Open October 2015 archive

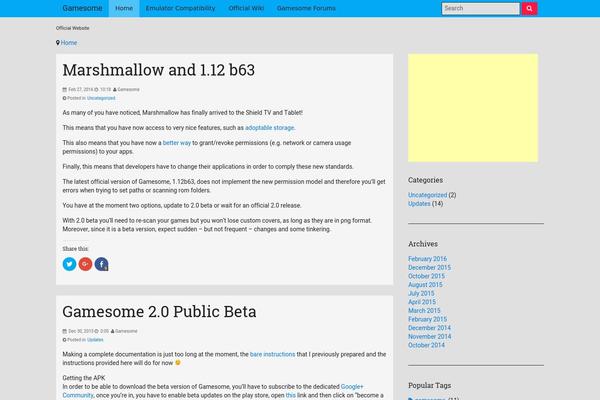(426, 276)
